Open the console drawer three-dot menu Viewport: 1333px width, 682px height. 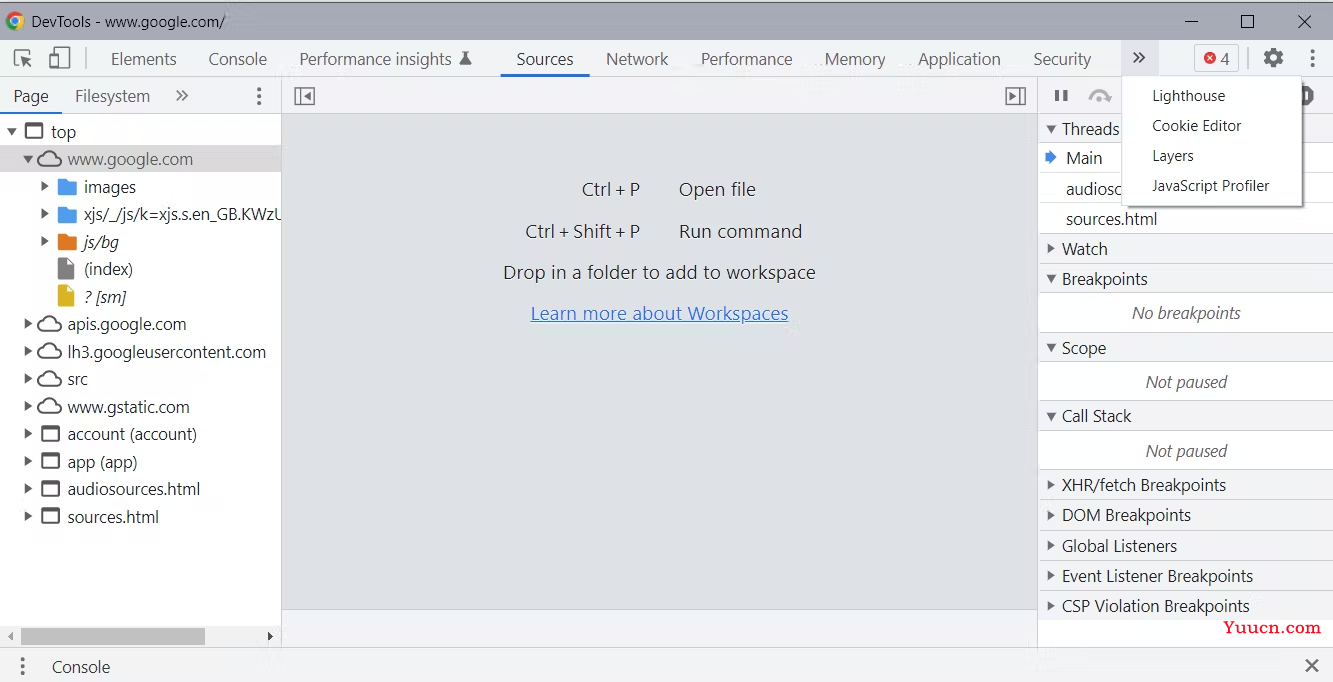click(22, 667)
